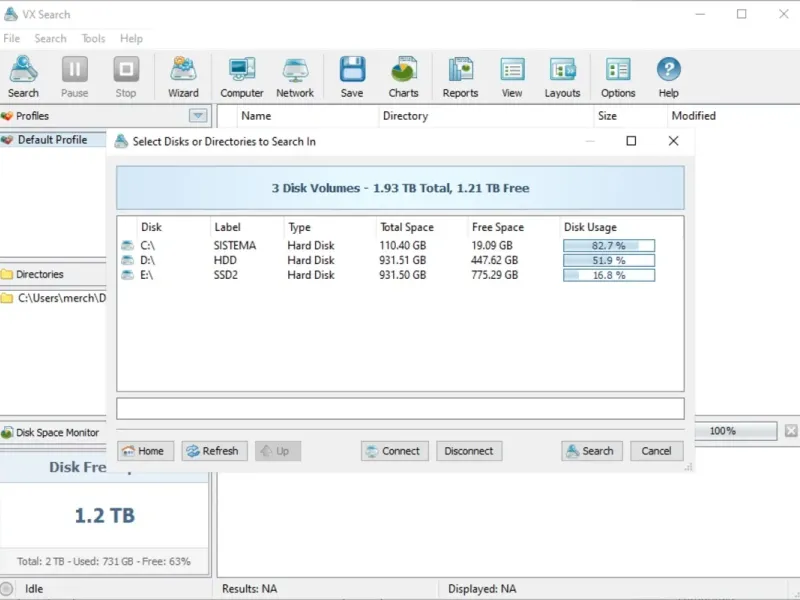This screenshot has height=600, width=800.
Task: Click the View toolbar icon
Action: click(x=512, y=77)
